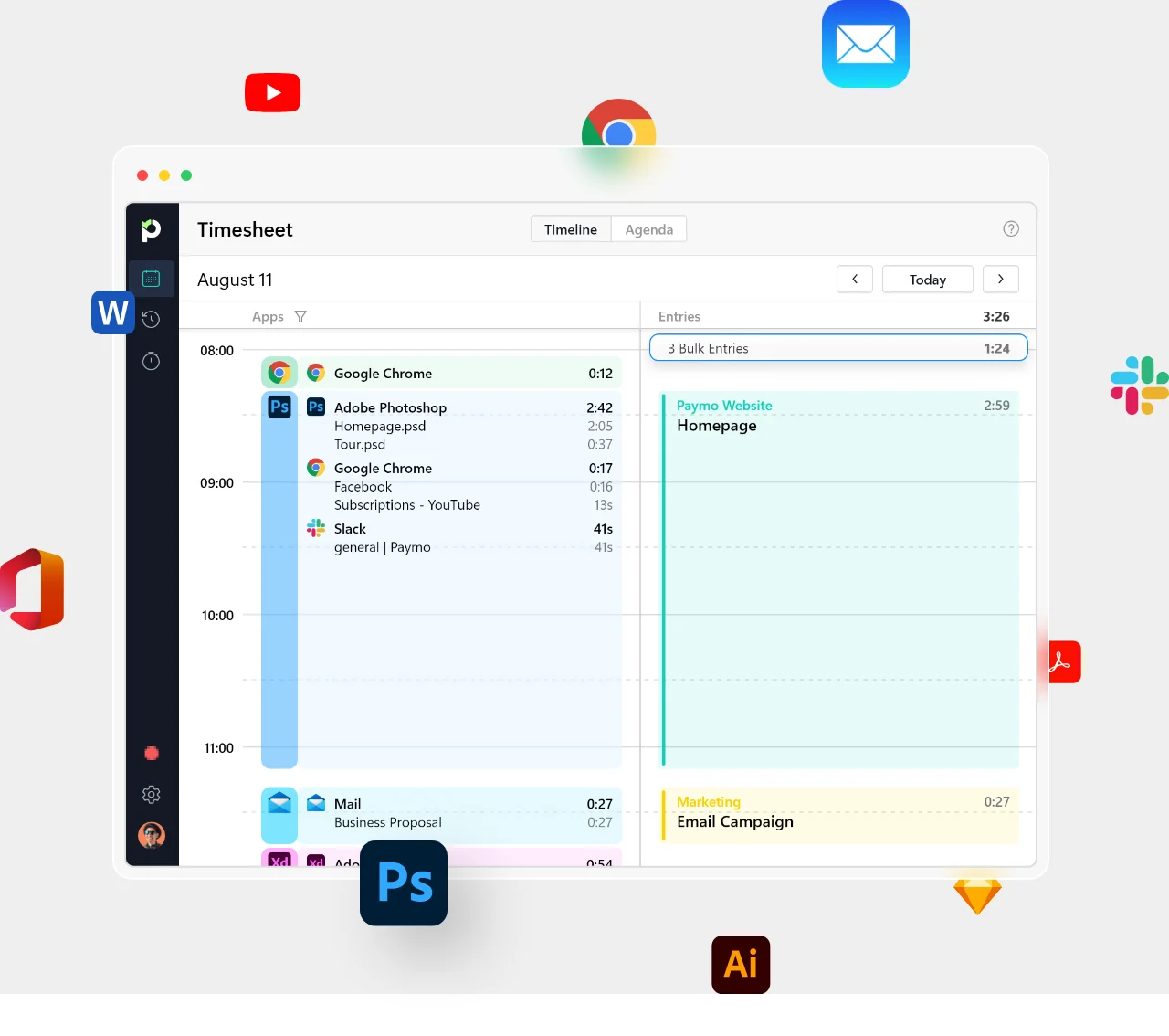
Task: Click the floating blue Mail envelope icon
Action: point(866,44)
